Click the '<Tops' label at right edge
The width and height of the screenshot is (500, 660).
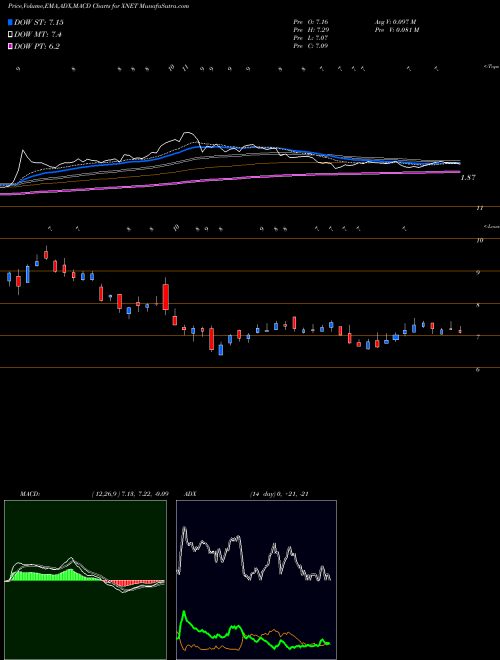pos(491,67)
